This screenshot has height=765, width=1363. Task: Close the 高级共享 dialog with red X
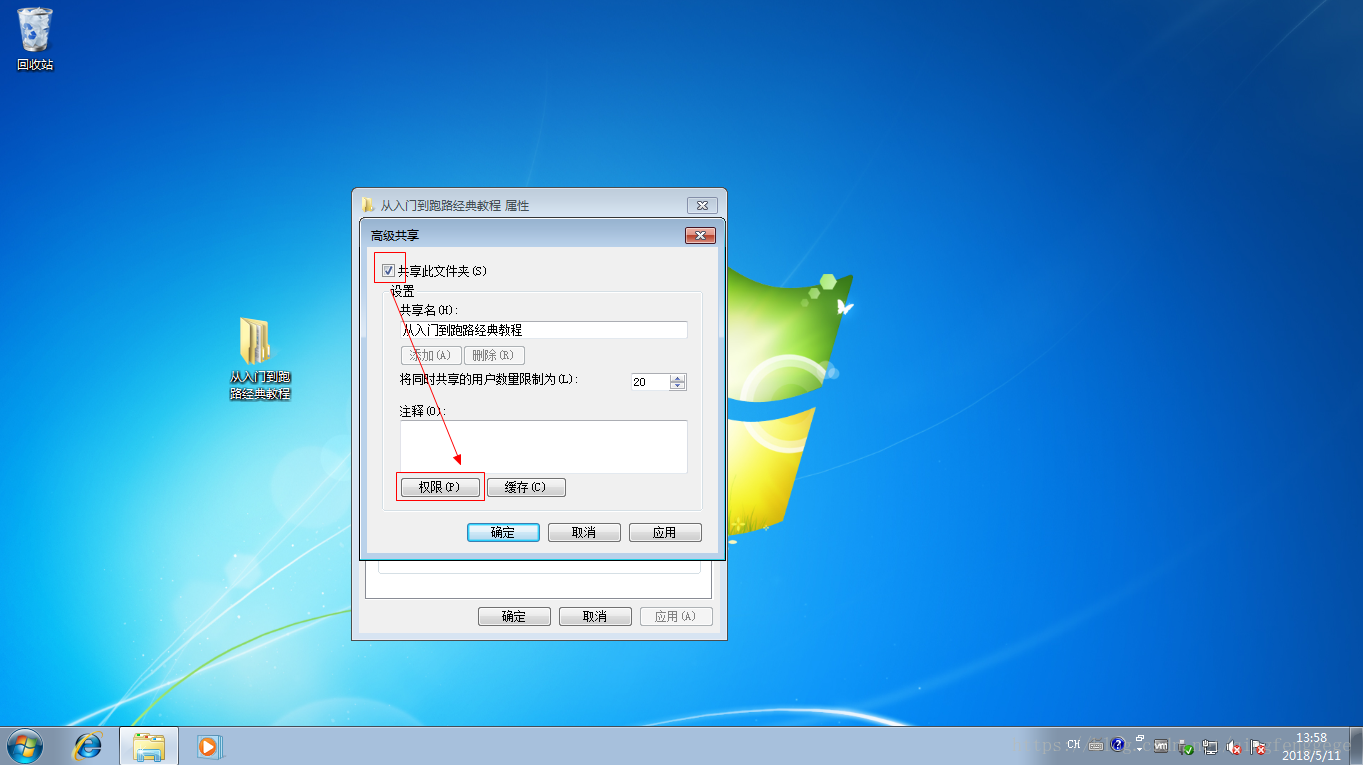point(700,235)
